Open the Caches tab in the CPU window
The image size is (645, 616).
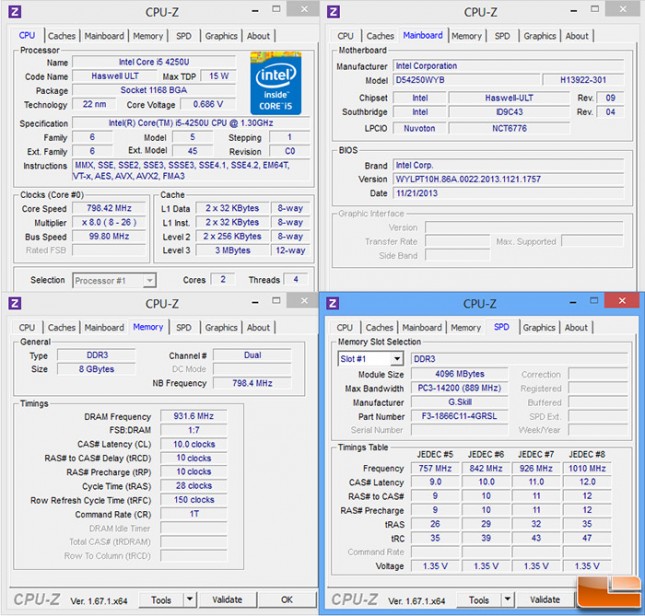point(62,36)
